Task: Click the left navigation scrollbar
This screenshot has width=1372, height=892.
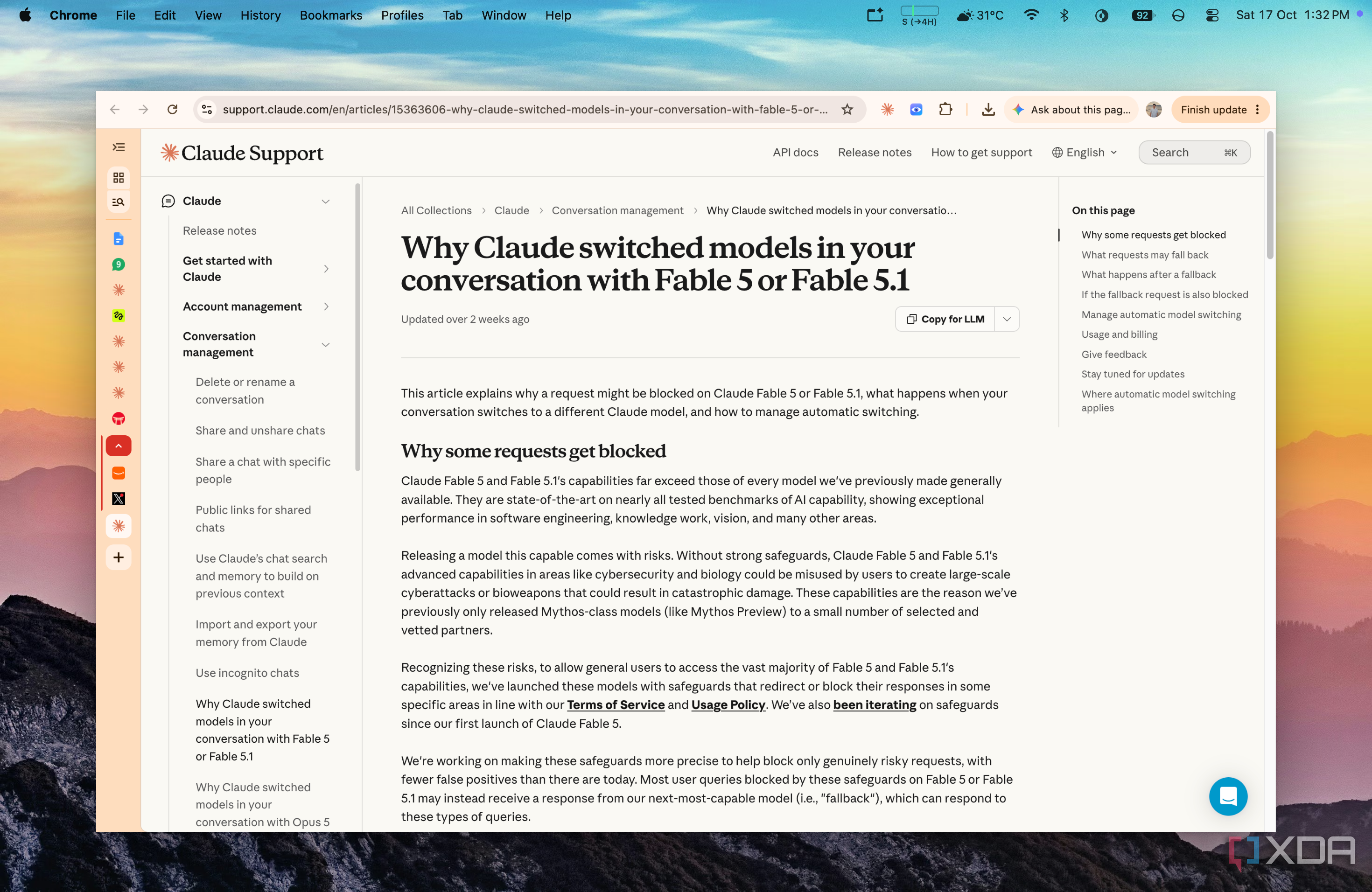Action: coord(357,327)
